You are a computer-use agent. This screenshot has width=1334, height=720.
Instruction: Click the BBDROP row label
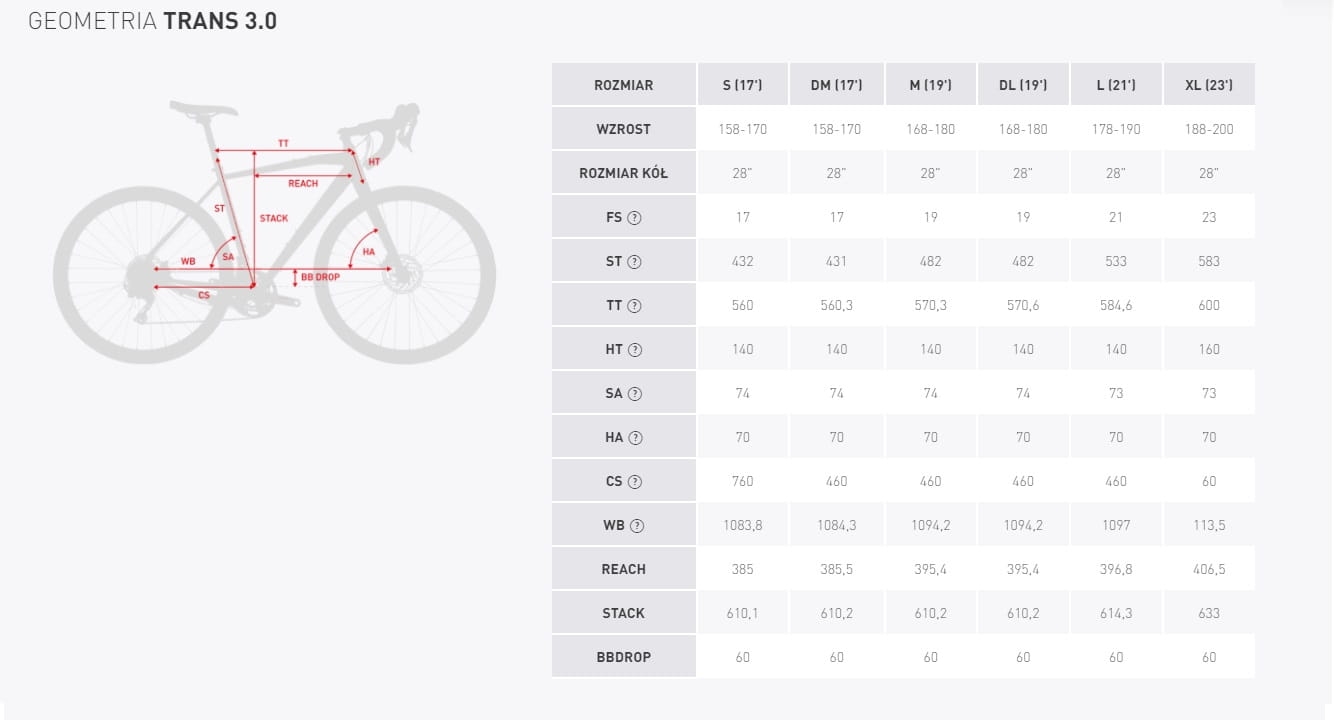click(x=623, y=657)
